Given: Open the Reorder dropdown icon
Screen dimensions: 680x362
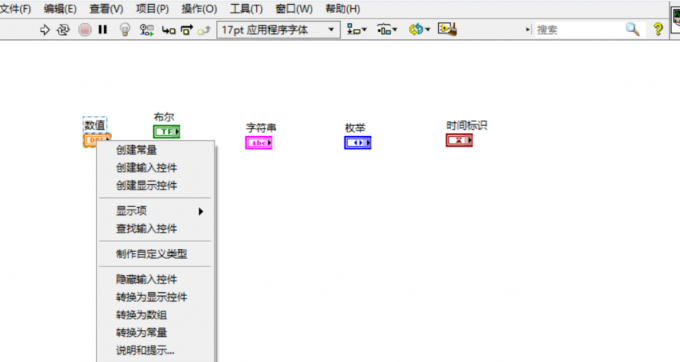Looking at the screenshot, I should coord(419,29).
